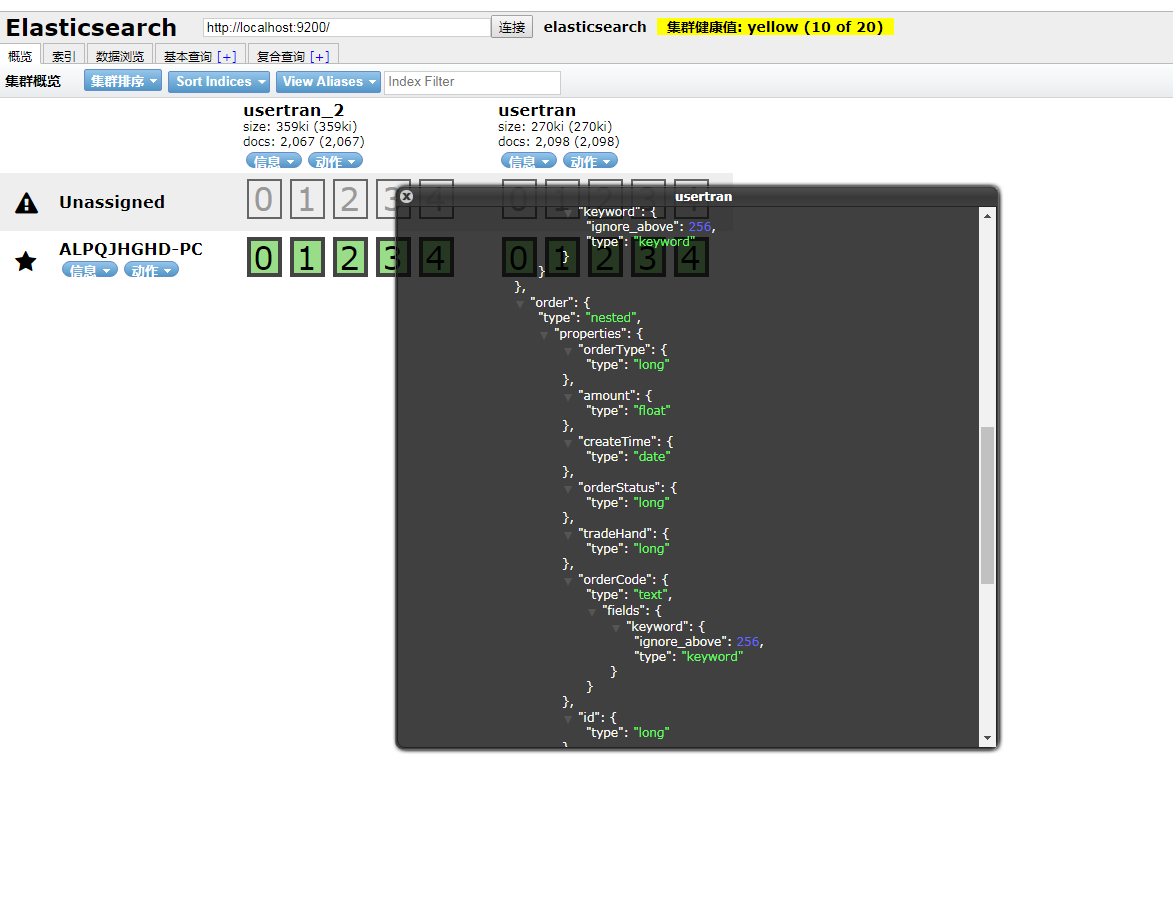Screen dimensions: 1173x907
Task: Click the "date" type value
Action: click(x=652, y=456)
